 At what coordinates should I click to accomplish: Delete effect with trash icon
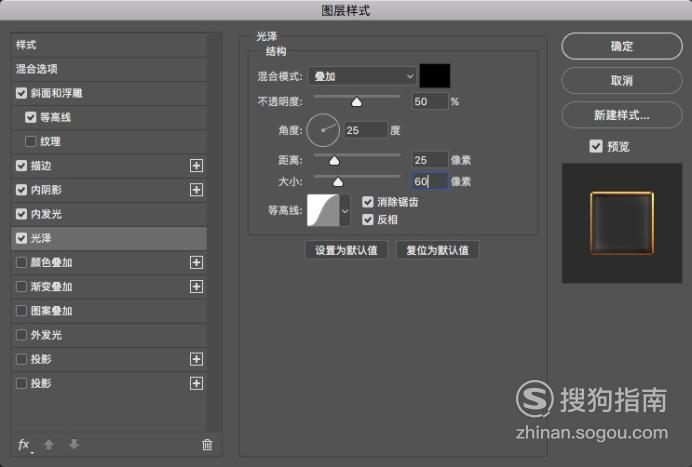point(207,444)
